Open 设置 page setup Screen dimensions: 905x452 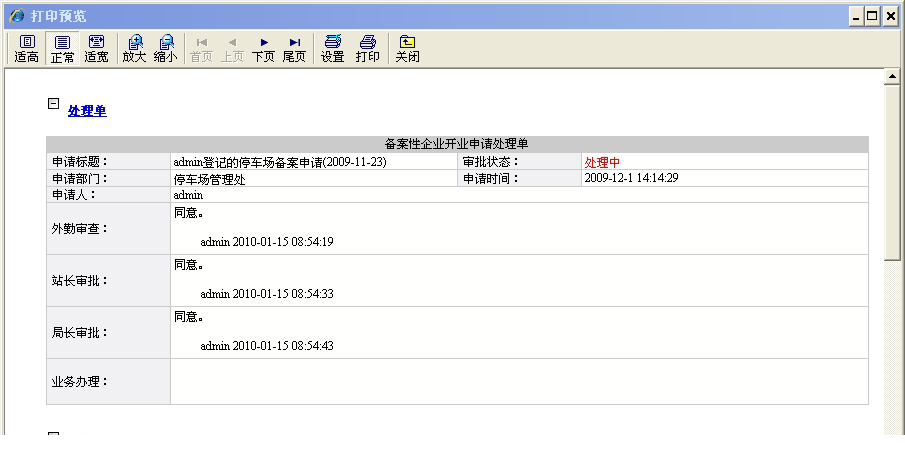(x=333, y=48)
